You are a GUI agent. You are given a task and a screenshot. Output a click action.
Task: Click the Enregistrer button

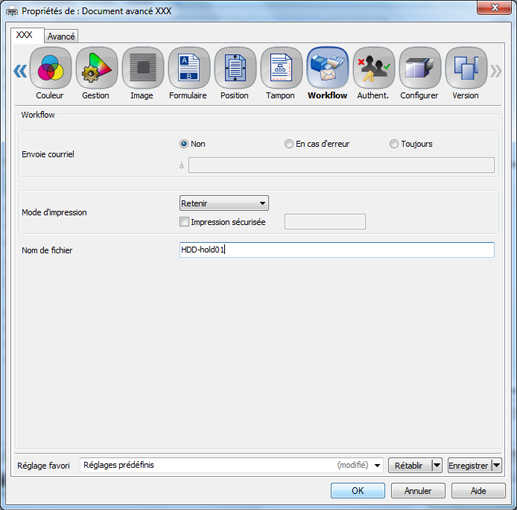470,465
